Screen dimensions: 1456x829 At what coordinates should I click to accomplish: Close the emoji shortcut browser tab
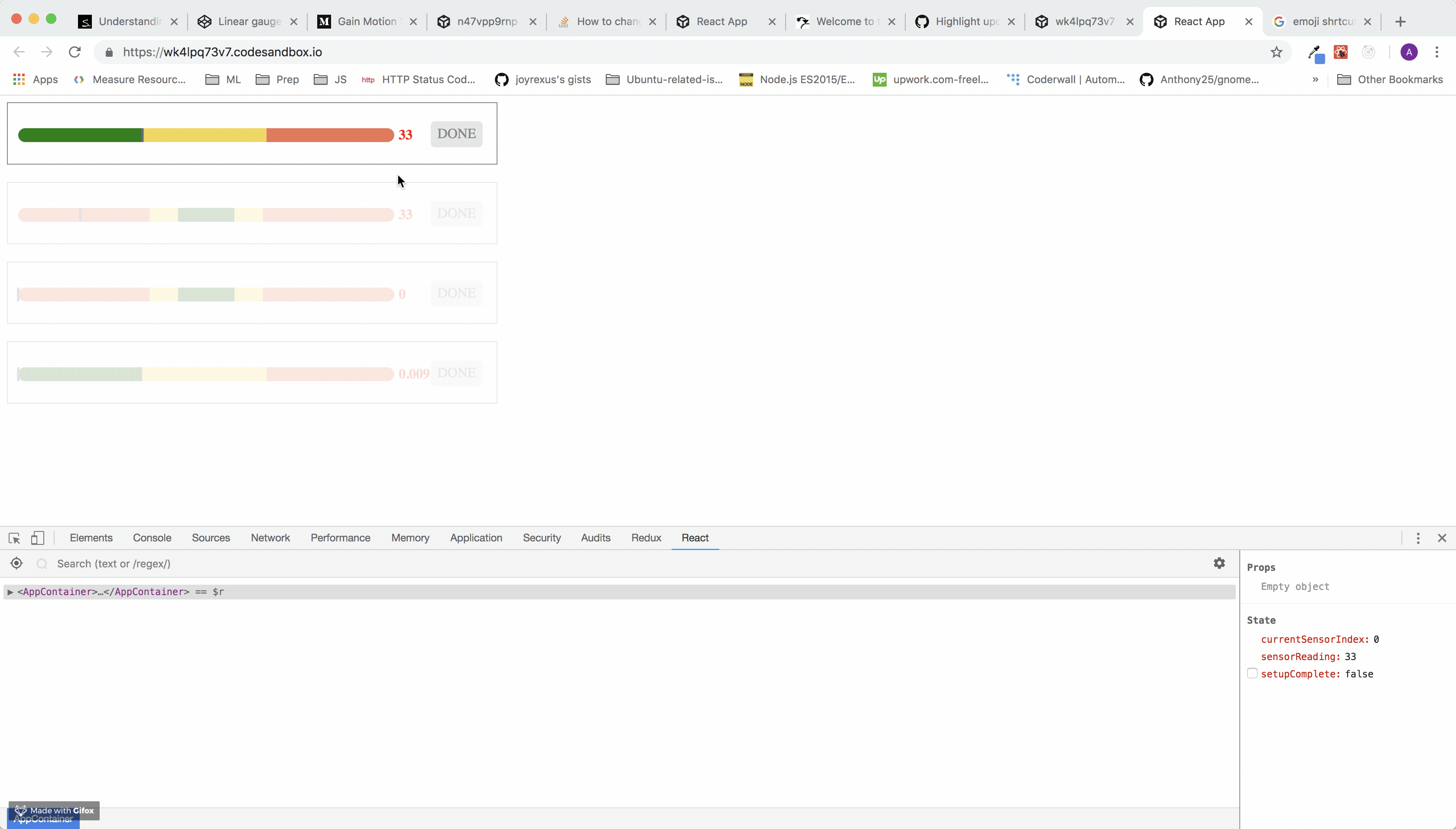(1368, 22)
